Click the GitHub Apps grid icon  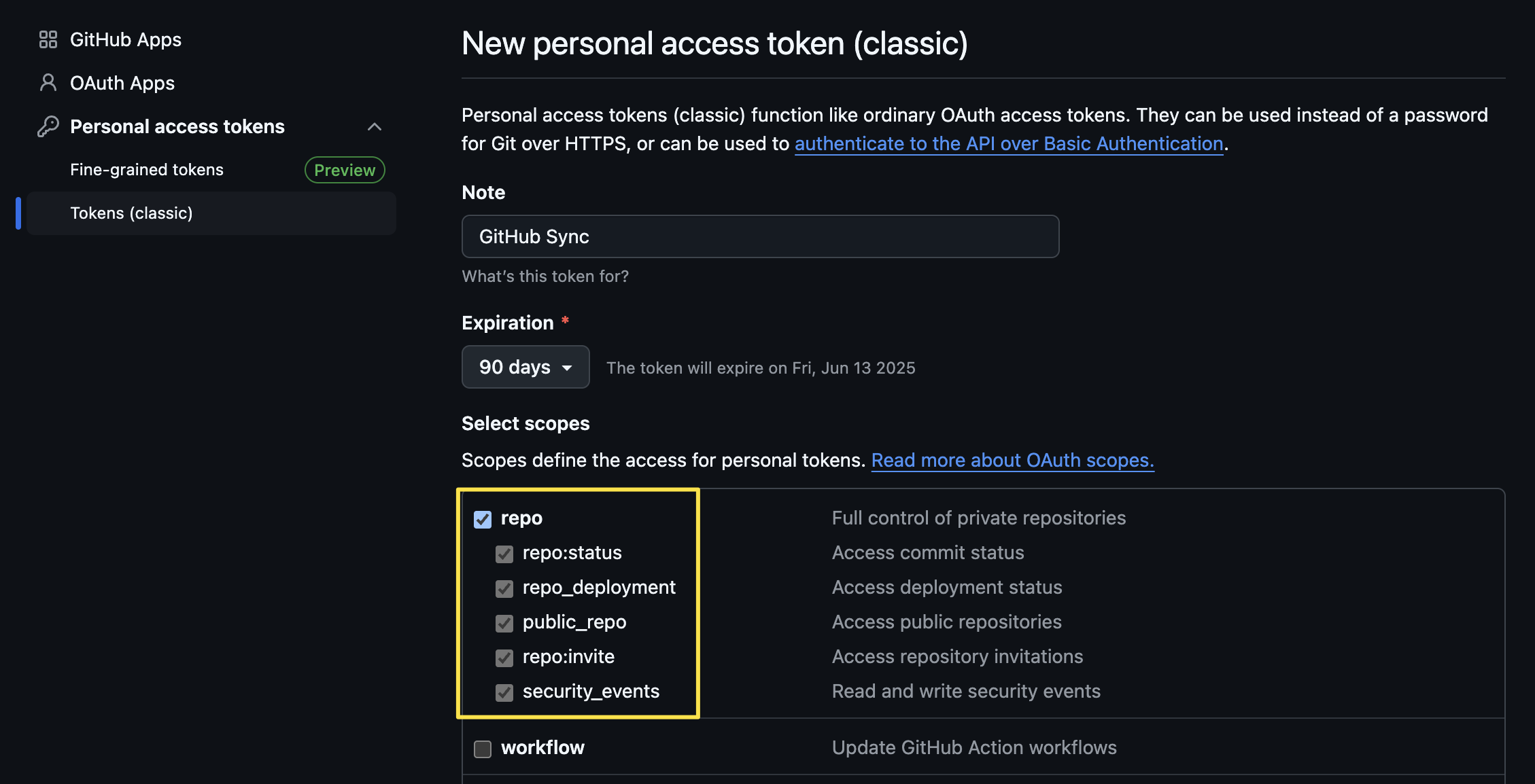point(48,39)
